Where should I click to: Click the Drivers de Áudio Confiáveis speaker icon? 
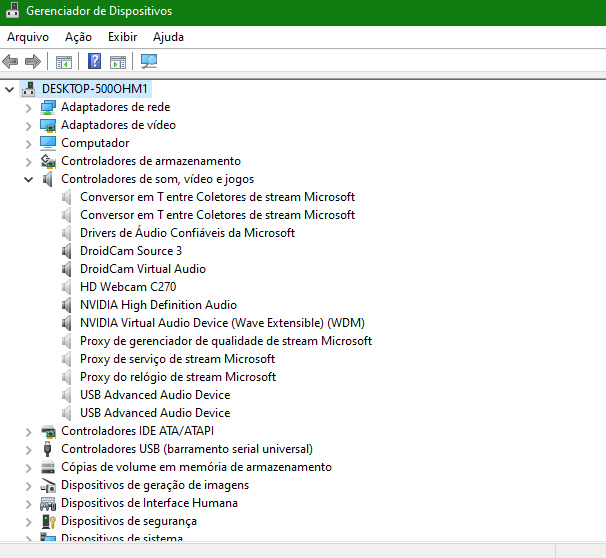coord(66,233)
